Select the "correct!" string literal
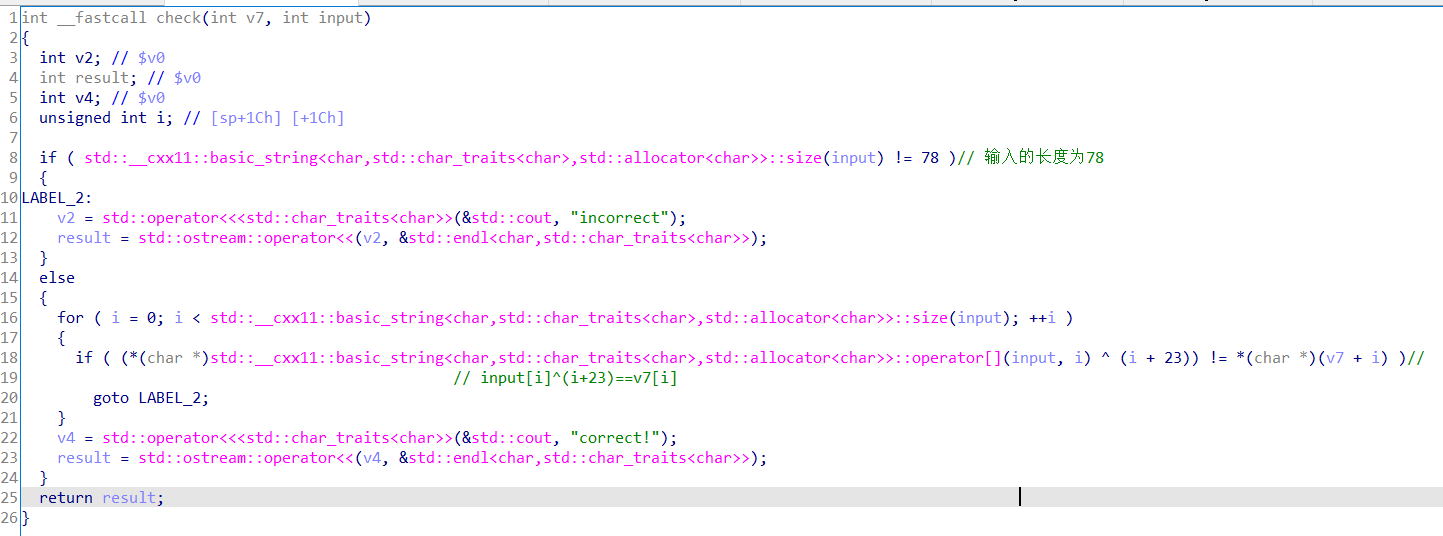Screen dimensions: 1443x536 620,438
